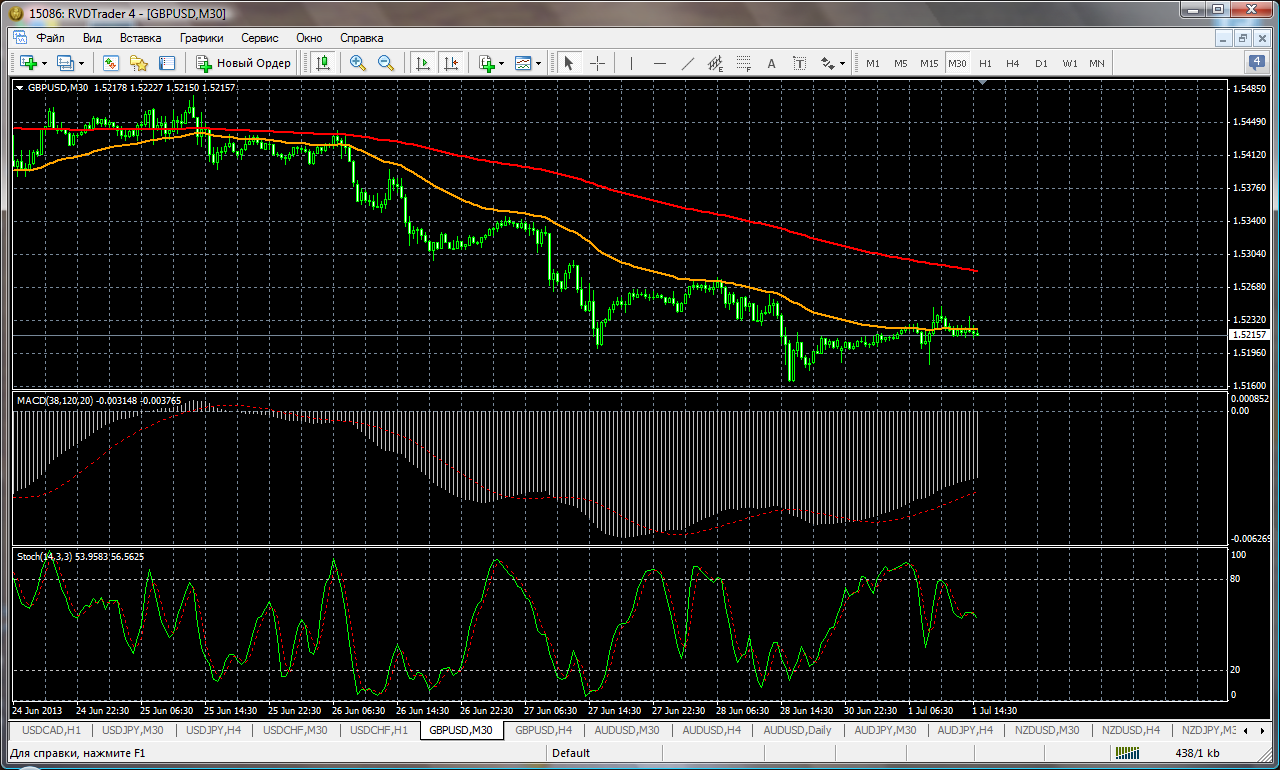
Task: Select the Fibonacci retracement tool
Action: click(x=743, y=63)
